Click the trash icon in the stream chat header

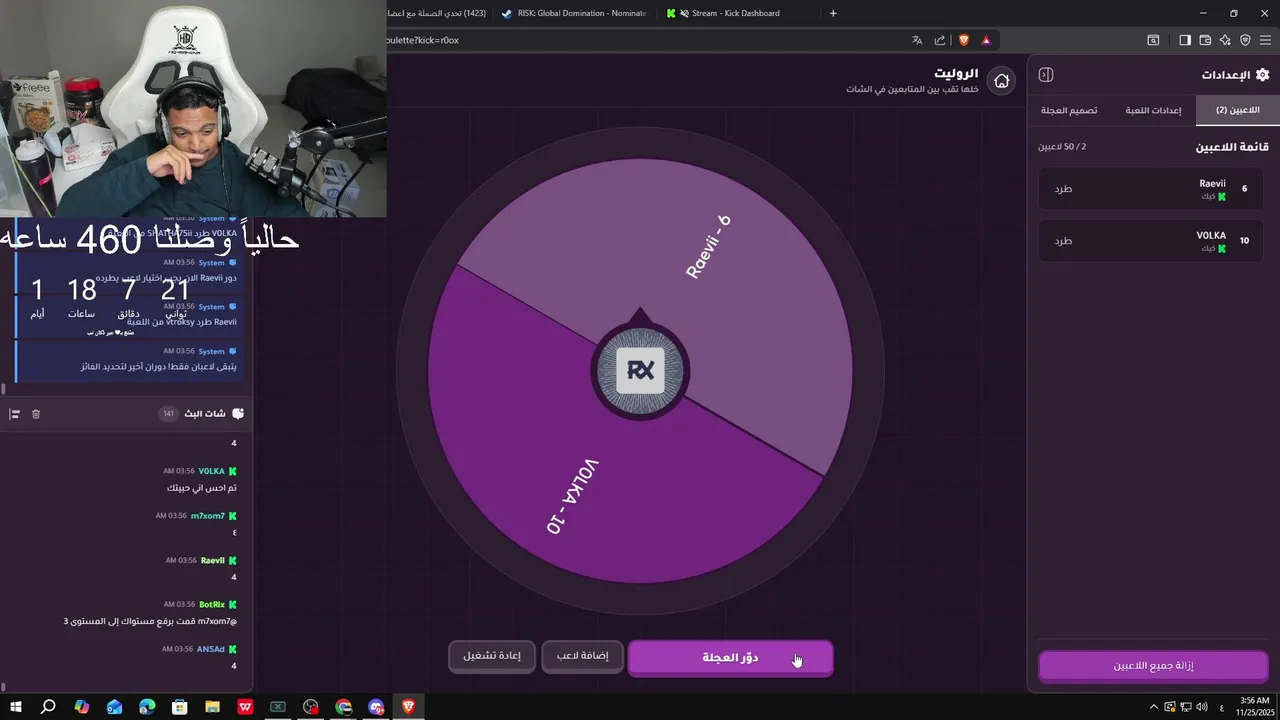pos(36,414)
